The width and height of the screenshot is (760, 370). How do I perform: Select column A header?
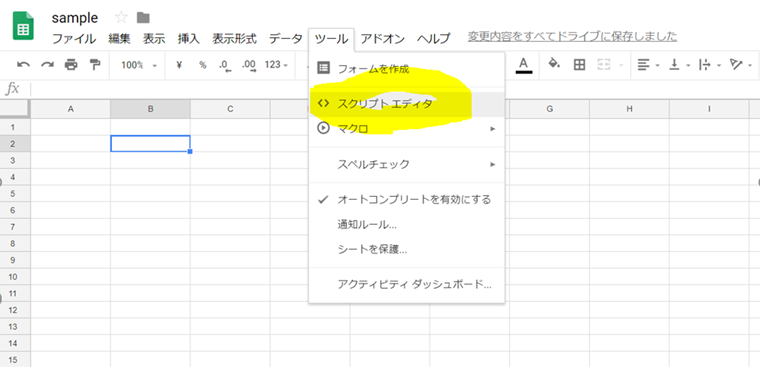(71, 109)
